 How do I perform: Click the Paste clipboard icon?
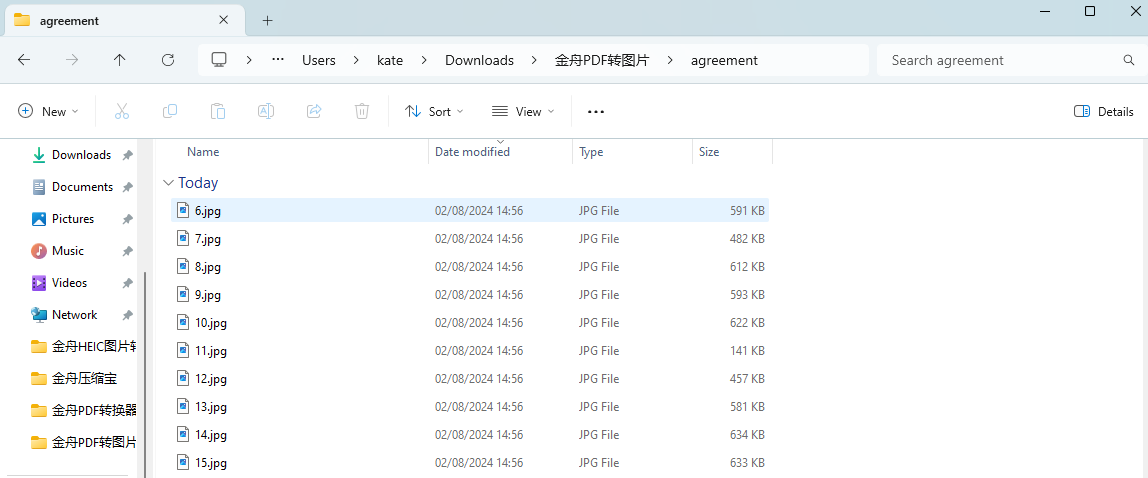click(218, 112)
